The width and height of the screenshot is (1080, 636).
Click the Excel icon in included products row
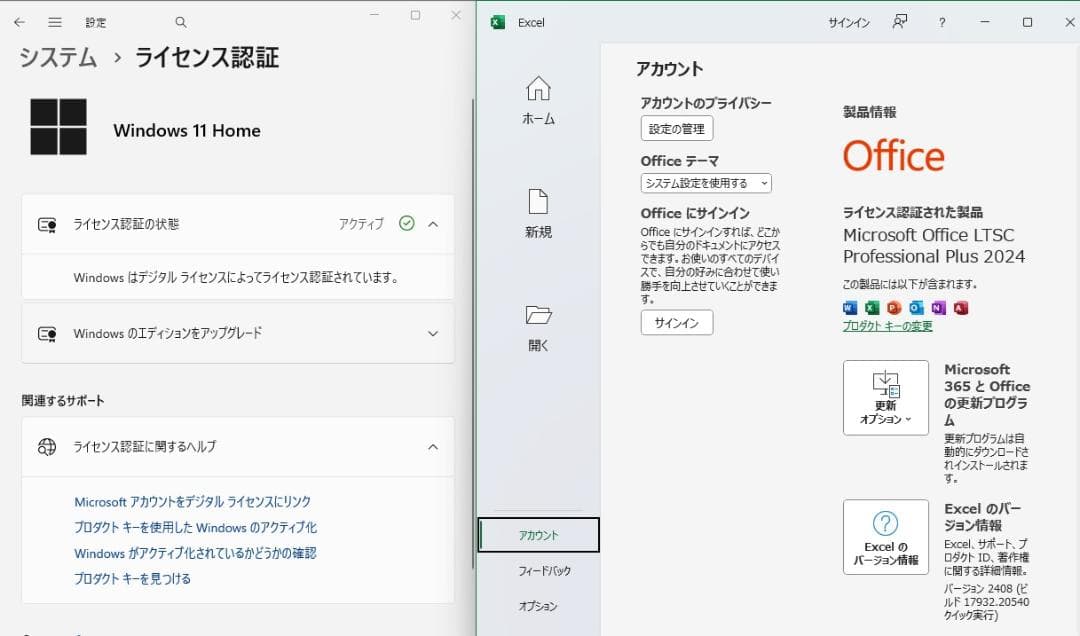coord(872,307)
